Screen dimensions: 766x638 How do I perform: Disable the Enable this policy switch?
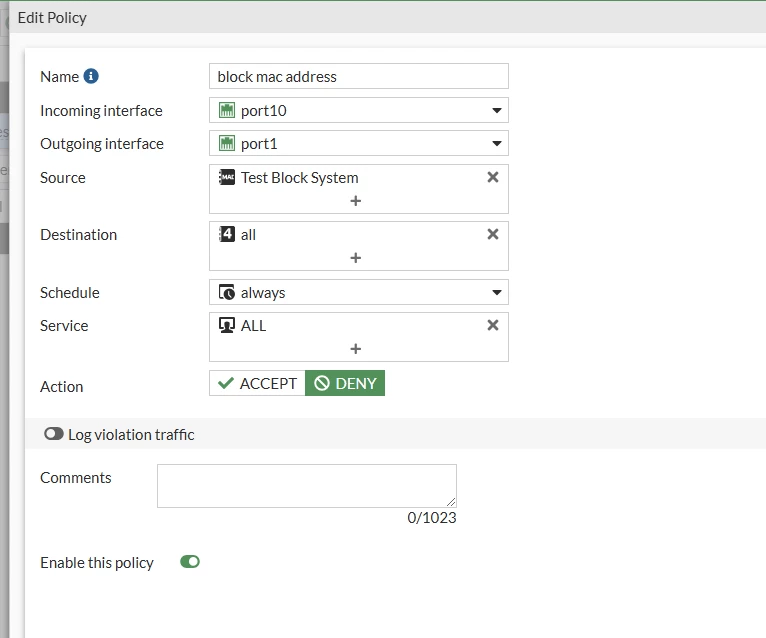click(x=190, y=562)
